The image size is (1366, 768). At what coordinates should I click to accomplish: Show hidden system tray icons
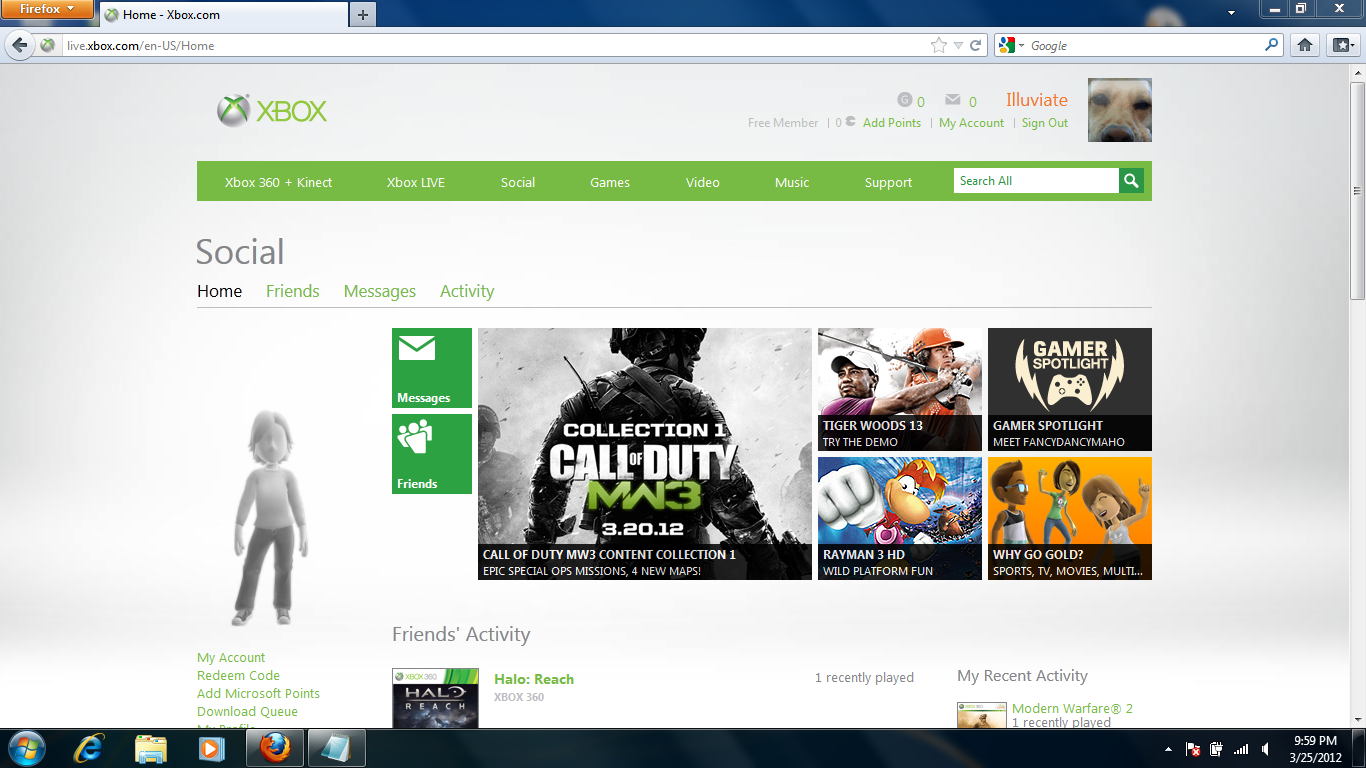[1169, 749]
